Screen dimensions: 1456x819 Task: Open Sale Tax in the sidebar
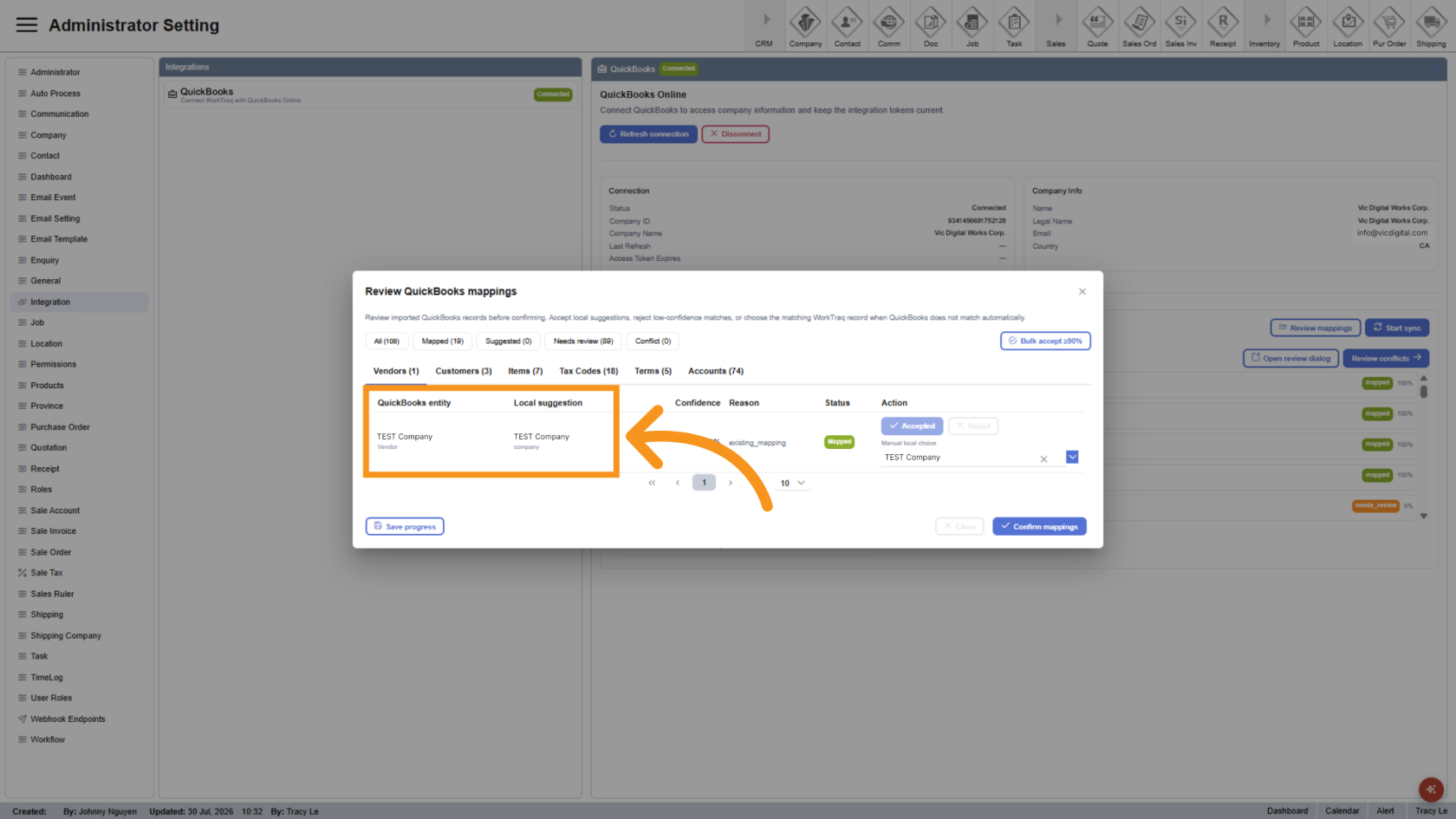(79, 573)
